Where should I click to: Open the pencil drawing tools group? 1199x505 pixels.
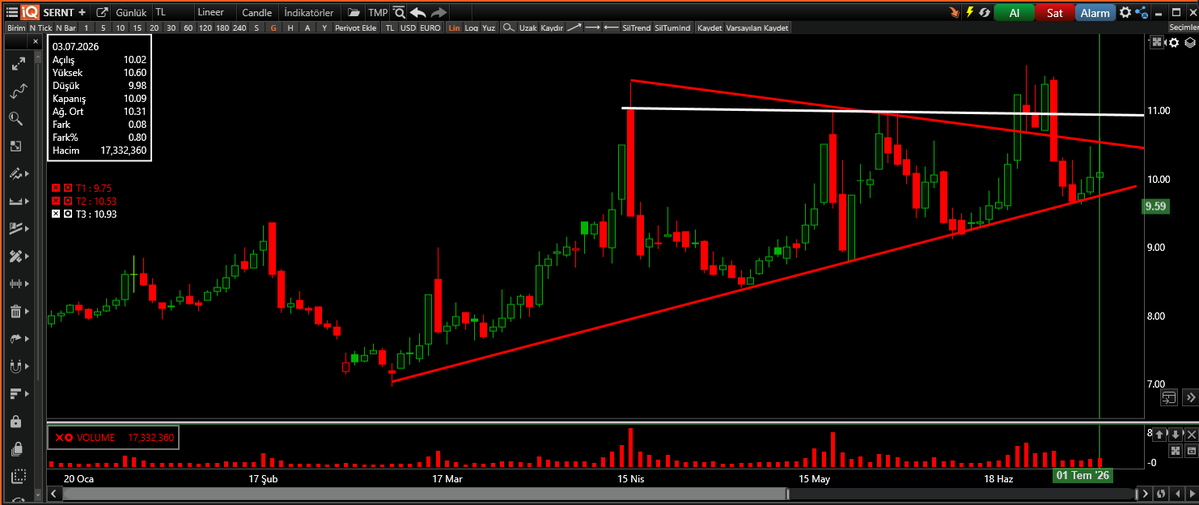[x=17, y=174]
